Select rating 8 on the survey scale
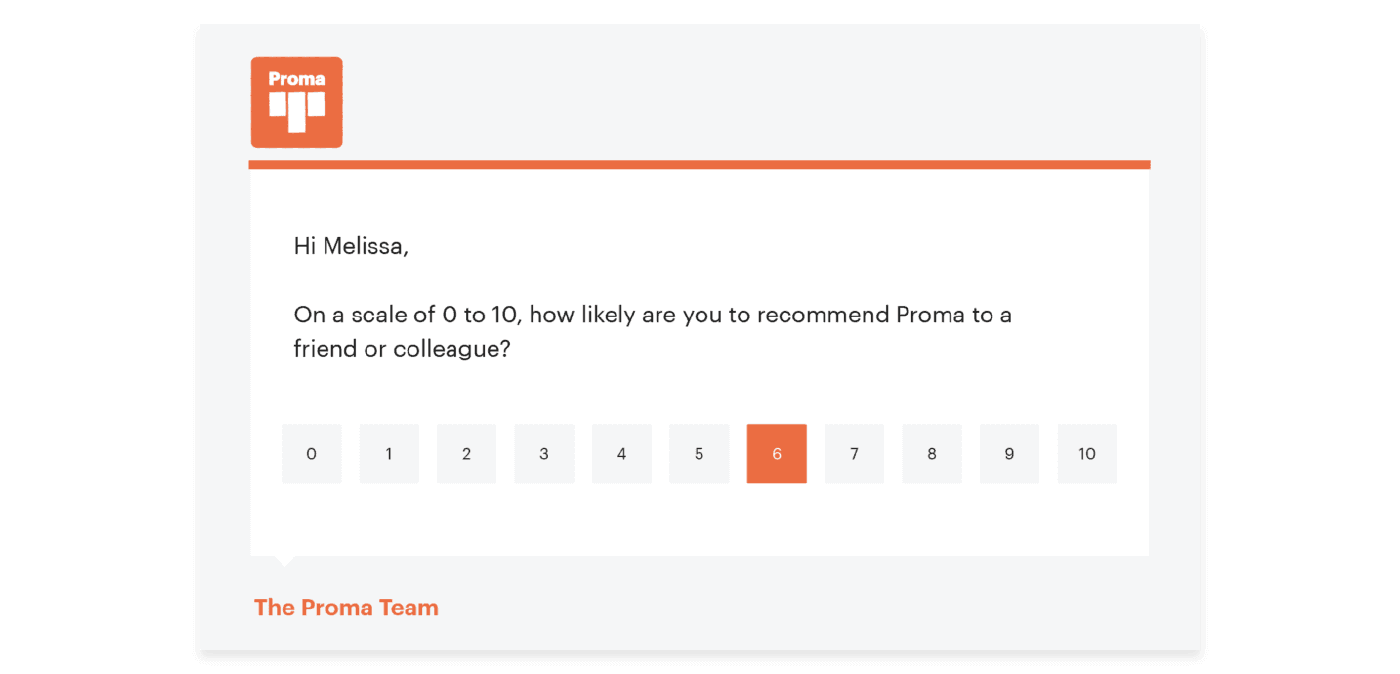The height and width of the screenshot is (674, 1400). pos(931,453)
